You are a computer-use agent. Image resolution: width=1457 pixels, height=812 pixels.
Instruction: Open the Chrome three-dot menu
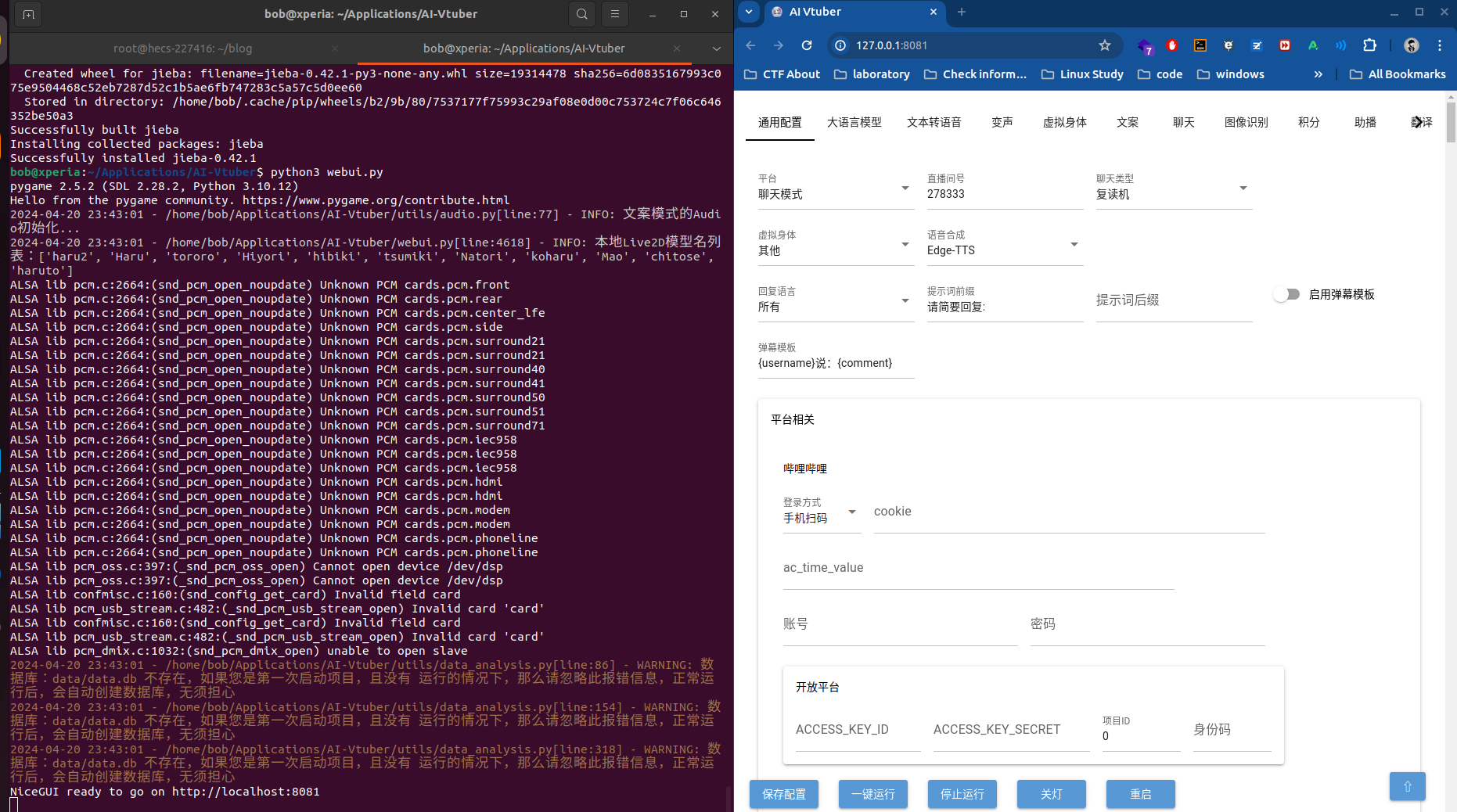coord(1440,45)
